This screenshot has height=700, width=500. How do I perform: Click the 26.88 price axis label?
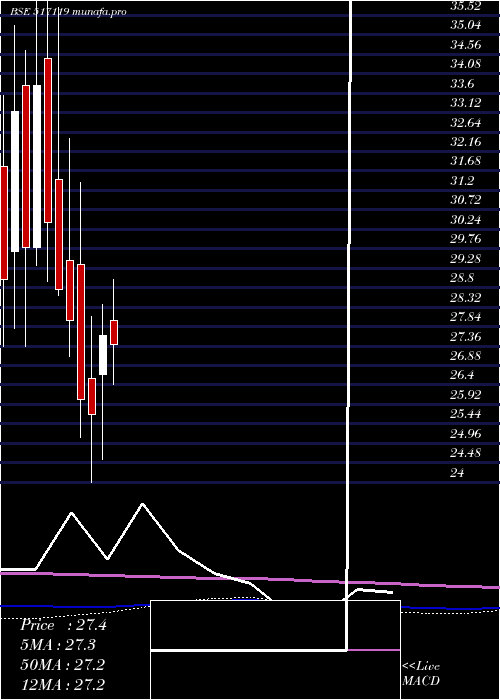465,356
